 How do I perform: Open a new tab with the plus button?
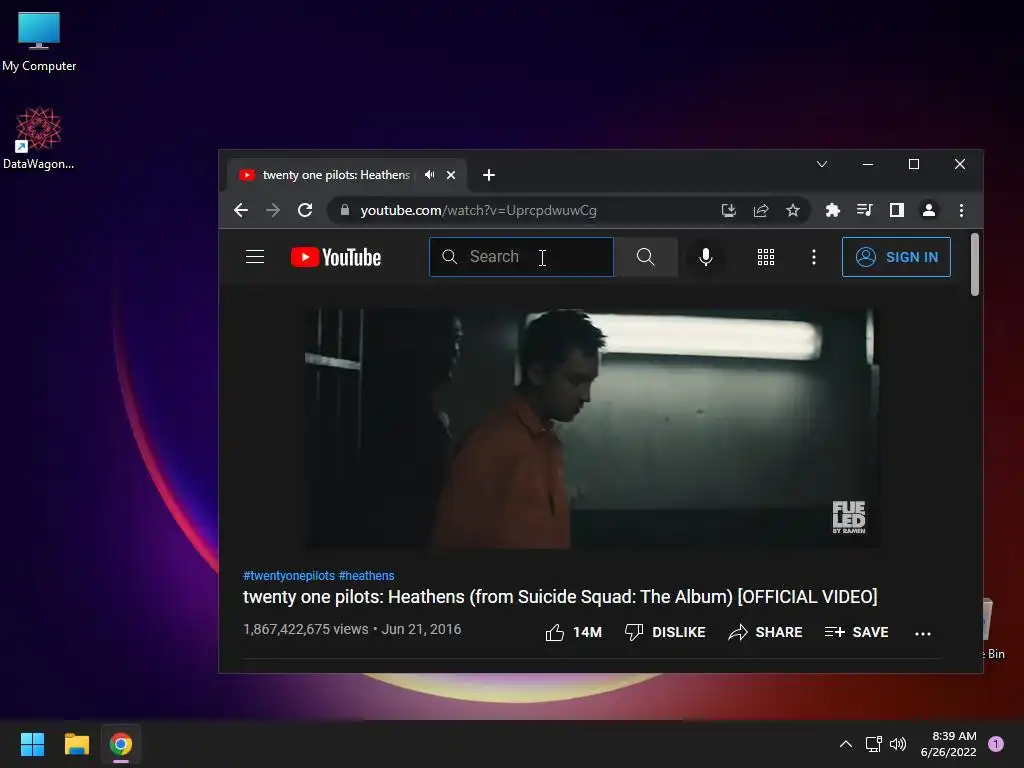coord(488,175)
